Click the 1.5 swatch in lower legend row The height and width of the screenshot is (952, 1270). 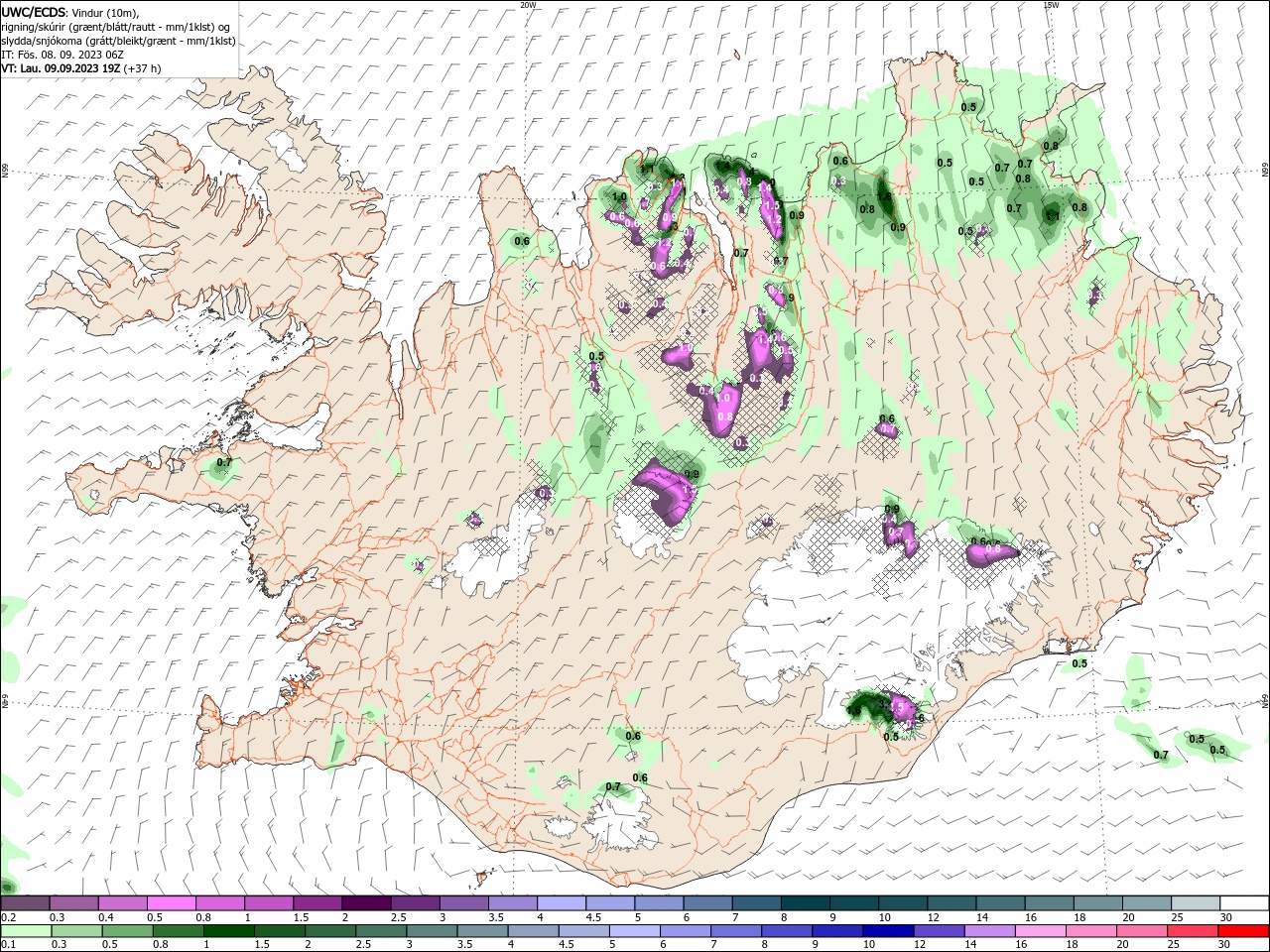(279, 931)
